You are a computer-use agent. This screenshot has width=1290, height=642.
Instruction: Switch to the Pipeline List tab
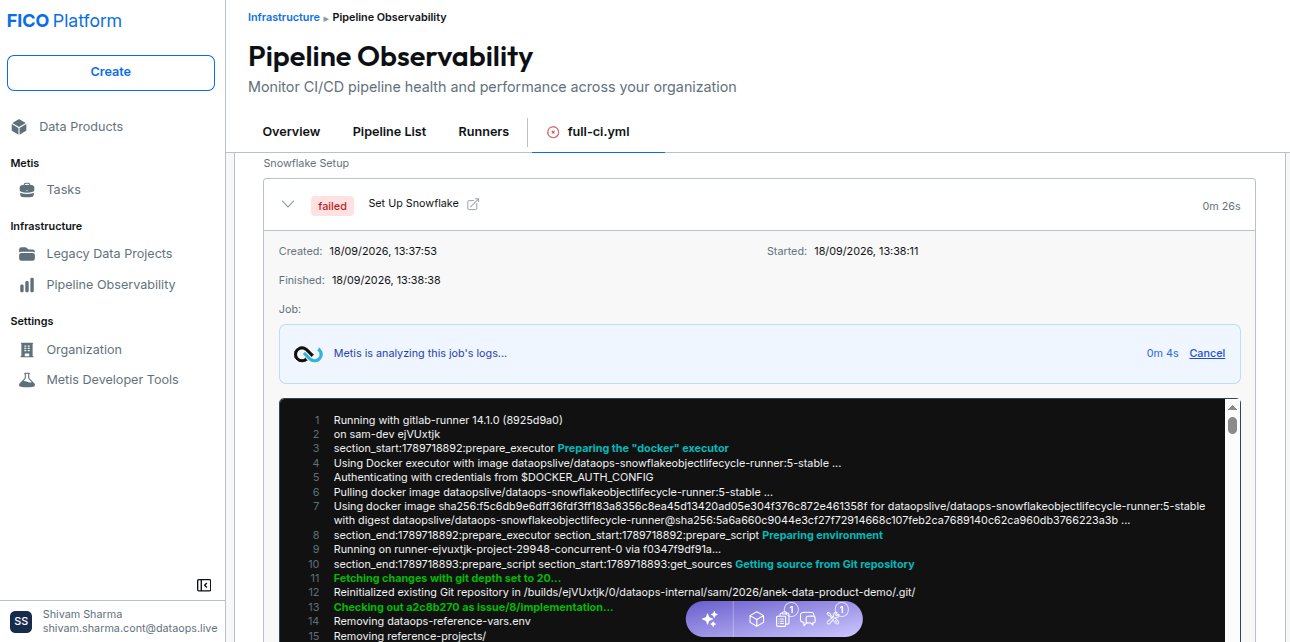[x=389, y=132]
